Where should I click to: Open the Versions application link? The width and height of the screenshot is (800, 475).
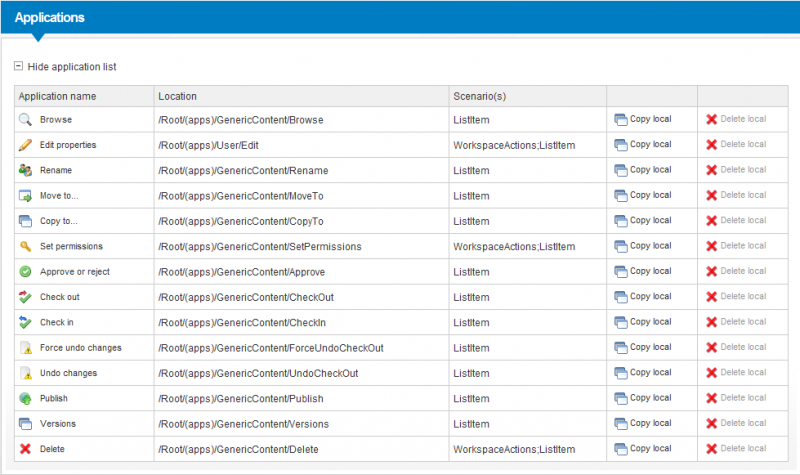click(58, 423)
